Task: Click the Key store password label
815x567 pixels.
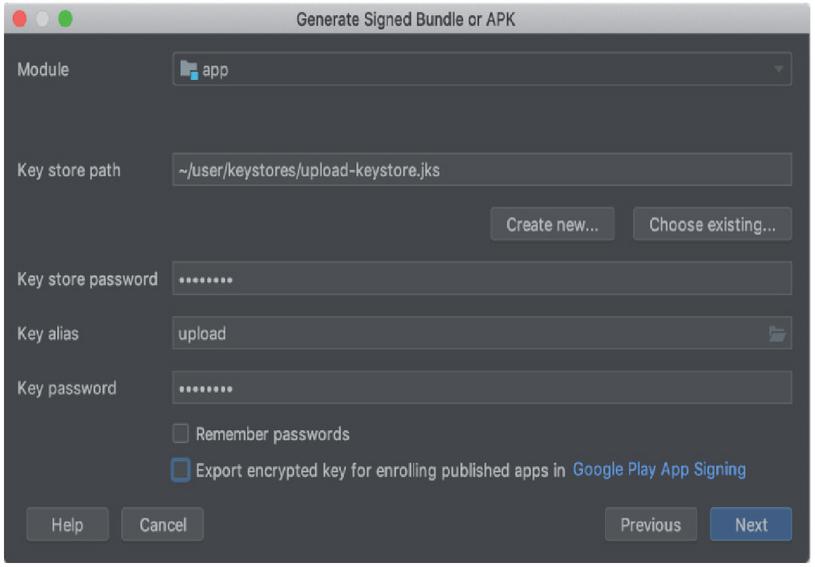Action: coord(87,279)
